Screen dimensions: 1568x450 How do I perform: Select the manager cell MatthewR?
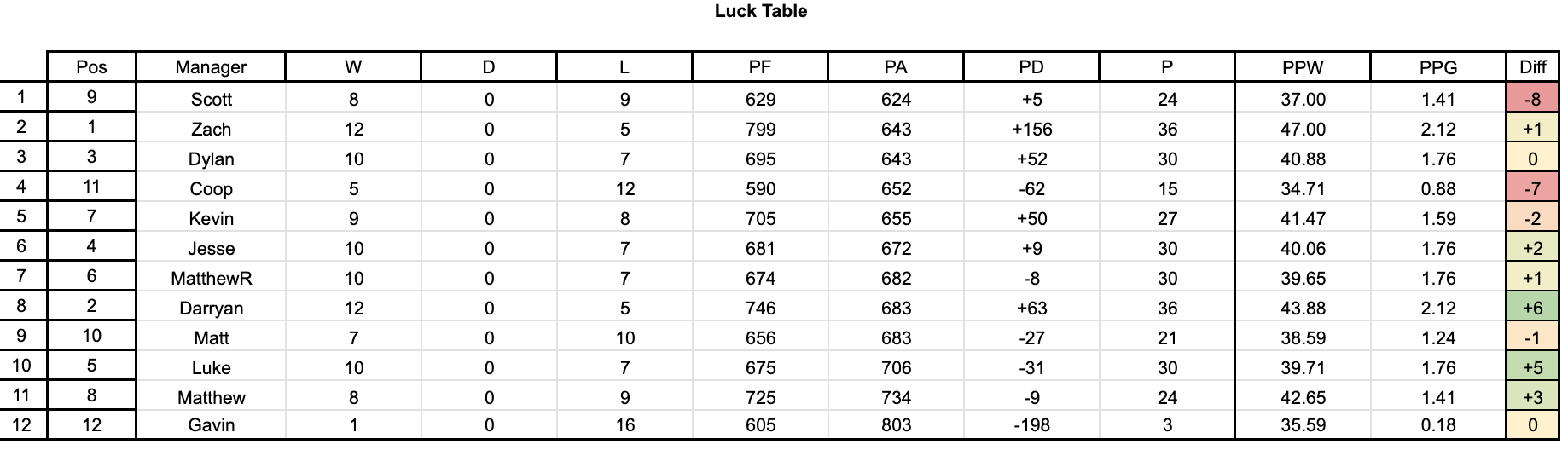[211, 278]
